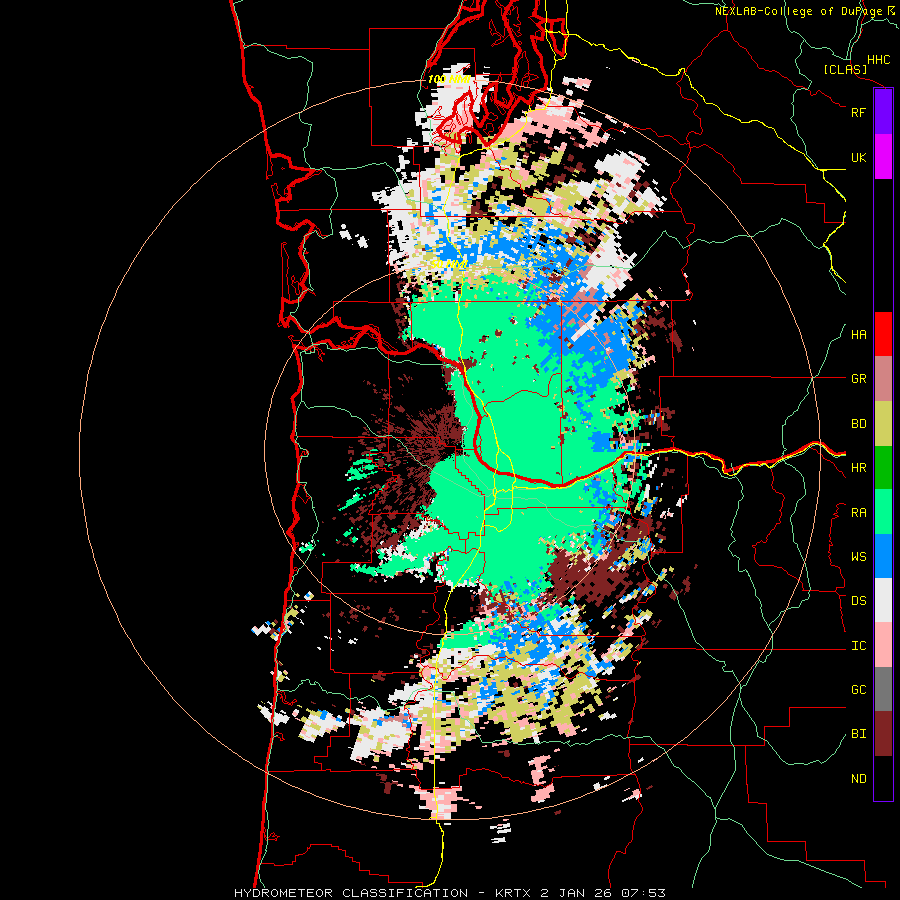Select the olive-yellow BD legend swatch
Viewport: 900px width, 900px height.
pyautogui.click(x=883, y=424)
